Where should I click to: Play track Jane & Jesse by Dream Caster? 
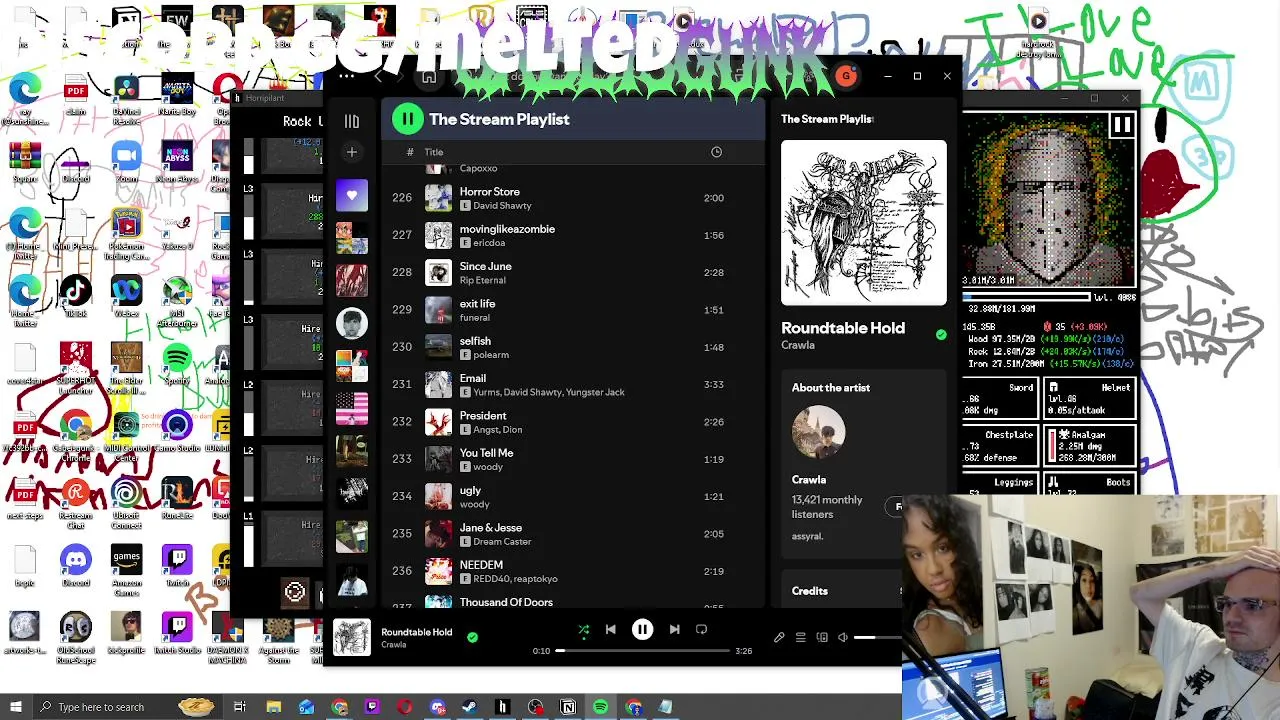click(572, 534)
